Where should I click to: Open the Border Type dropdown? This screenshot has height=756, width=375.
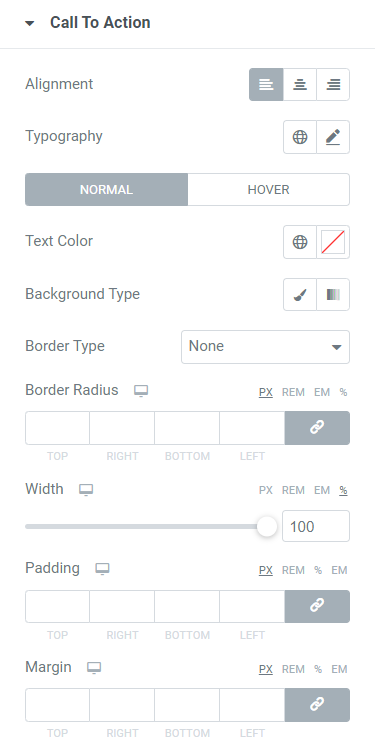pos(266,347)
